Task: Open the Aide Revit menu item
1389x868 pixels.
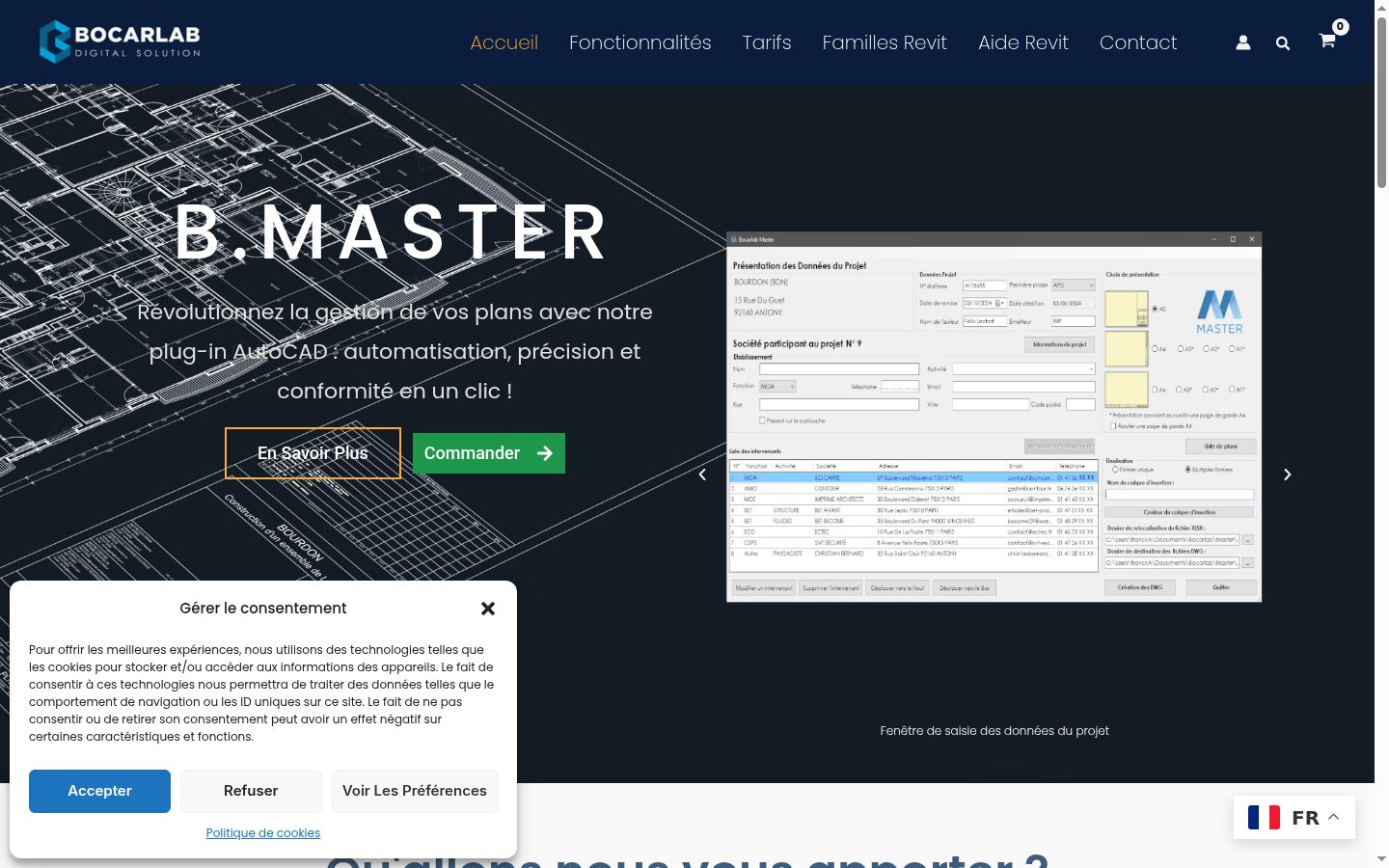Action: (x=1023, y=42)
